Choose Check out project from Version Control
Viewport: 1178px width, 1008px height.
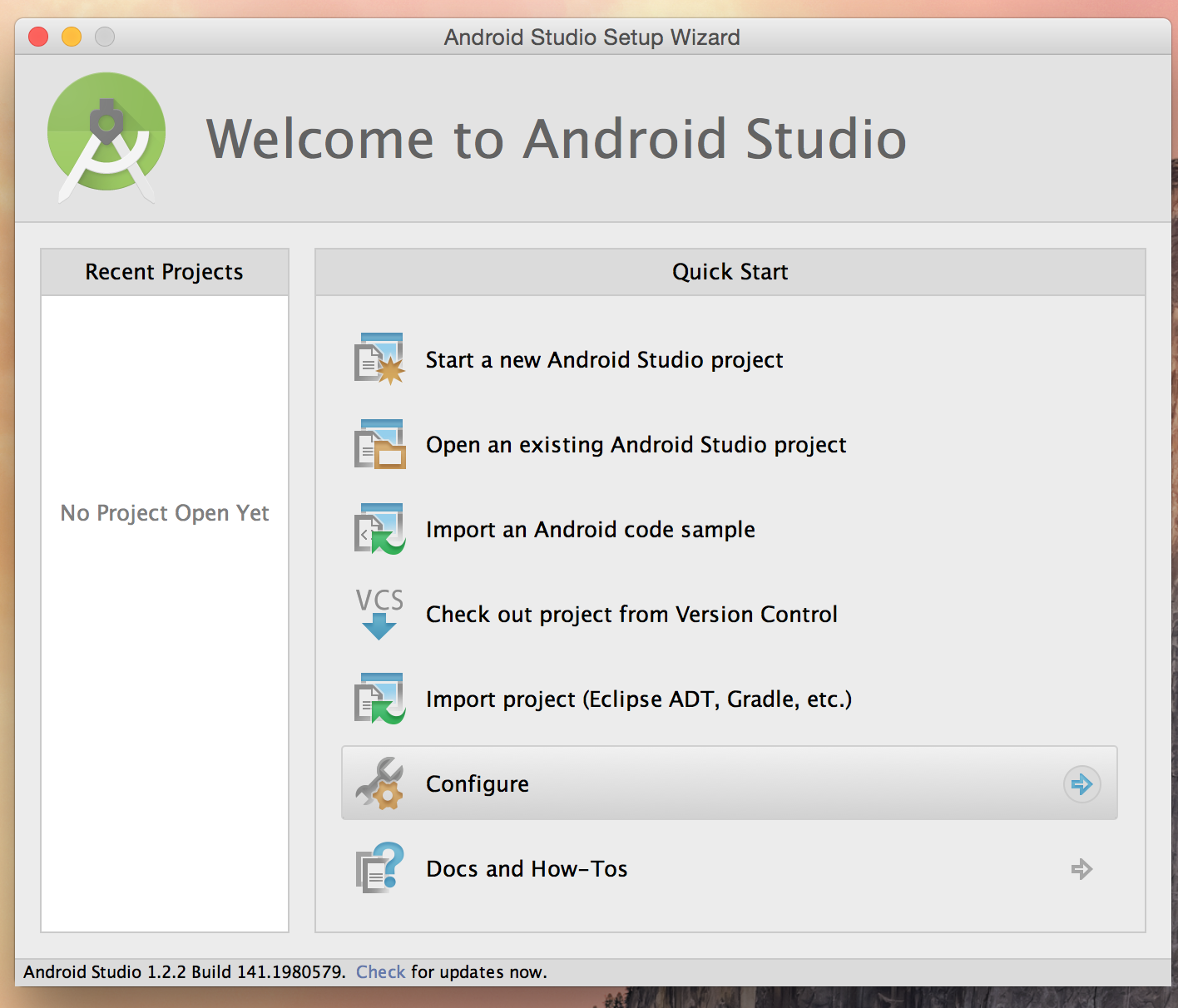[x=631, y=615]
